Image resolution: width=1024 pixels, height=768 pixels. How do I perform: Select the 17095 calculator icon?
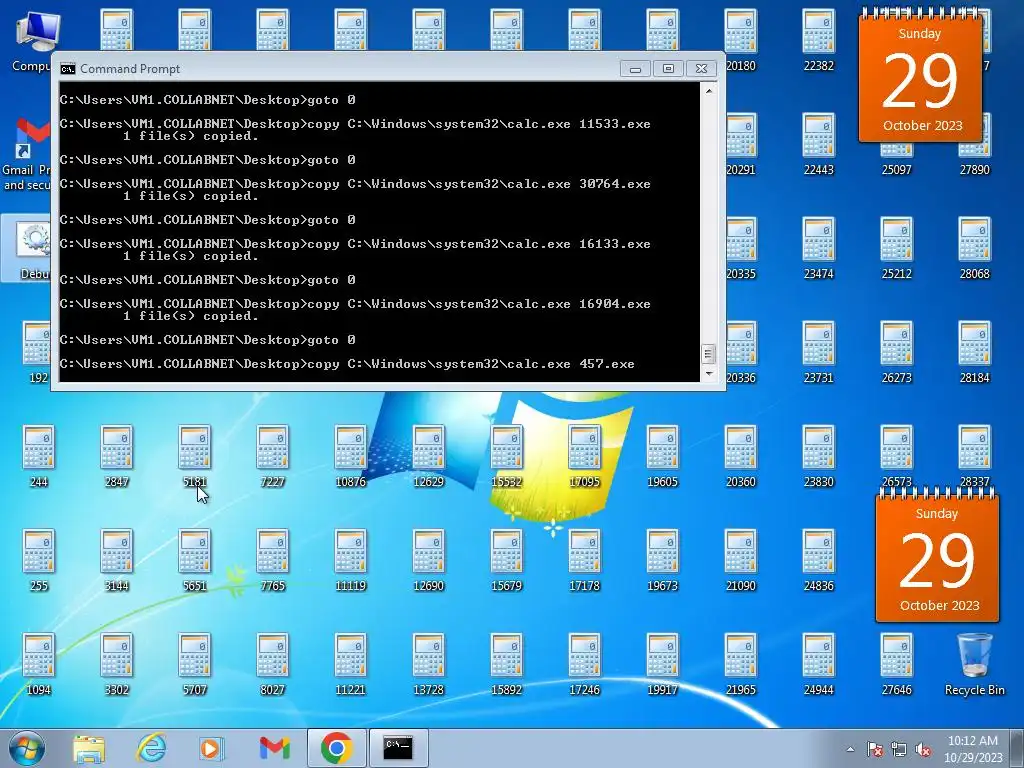pyautogui.click(x=584, y=456)
